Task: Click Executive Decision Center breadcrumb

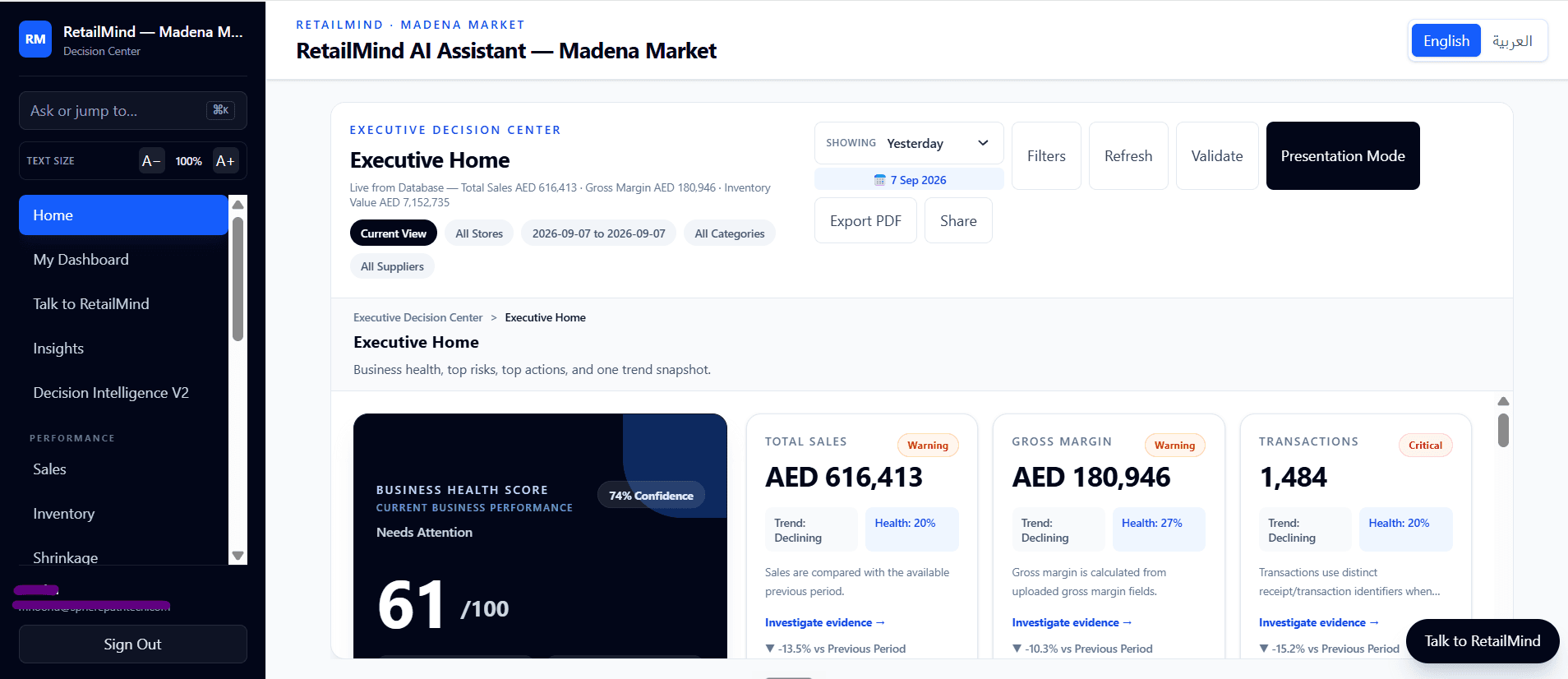Action: pyautogui.click(x=417, y=317)
